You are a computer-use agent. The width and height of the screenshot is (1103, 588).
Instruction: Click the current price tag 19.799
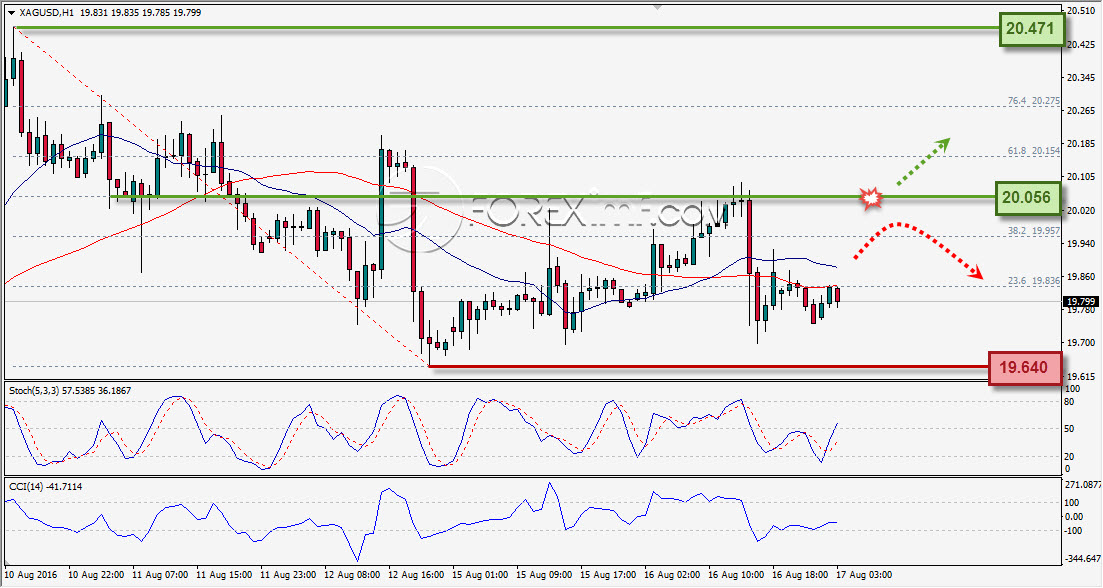(1082, 301)
